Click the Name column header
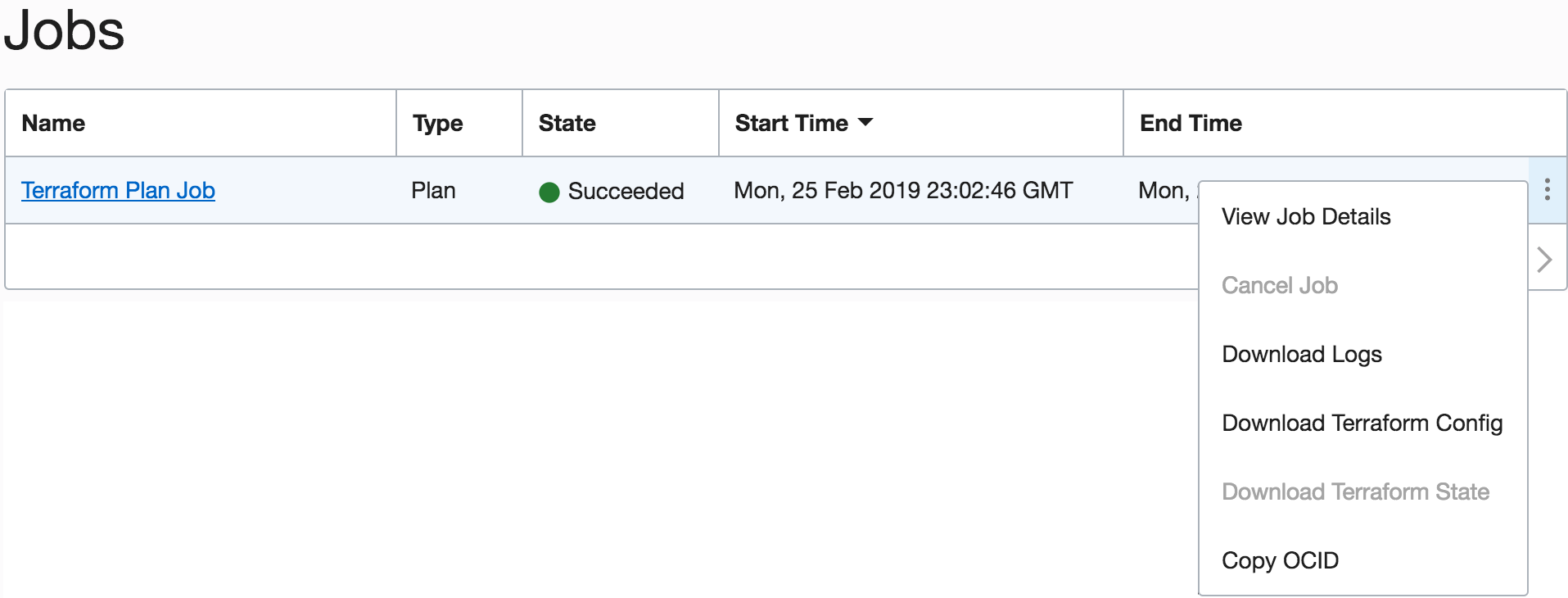Image resolution: width=1568 pixels, height=598 pixels. [53, 123]
